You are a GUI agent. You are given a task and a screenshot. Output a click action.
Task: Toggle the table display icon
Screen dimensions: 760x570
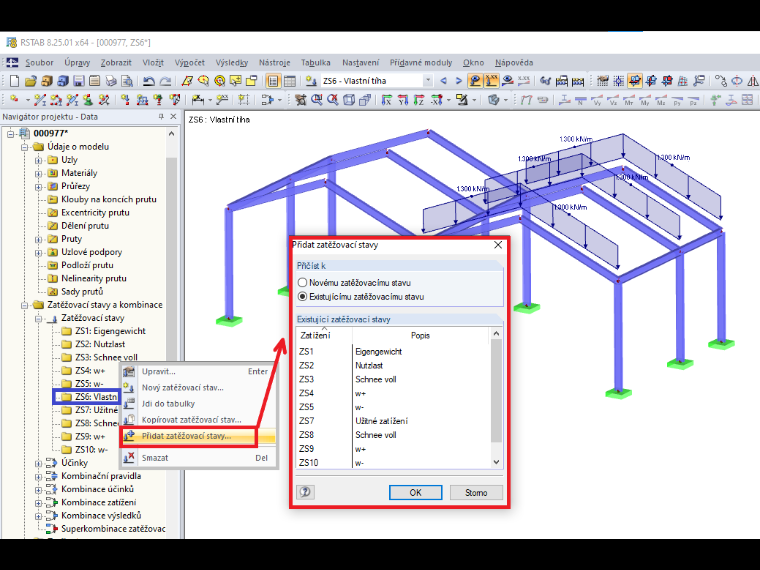289,81
